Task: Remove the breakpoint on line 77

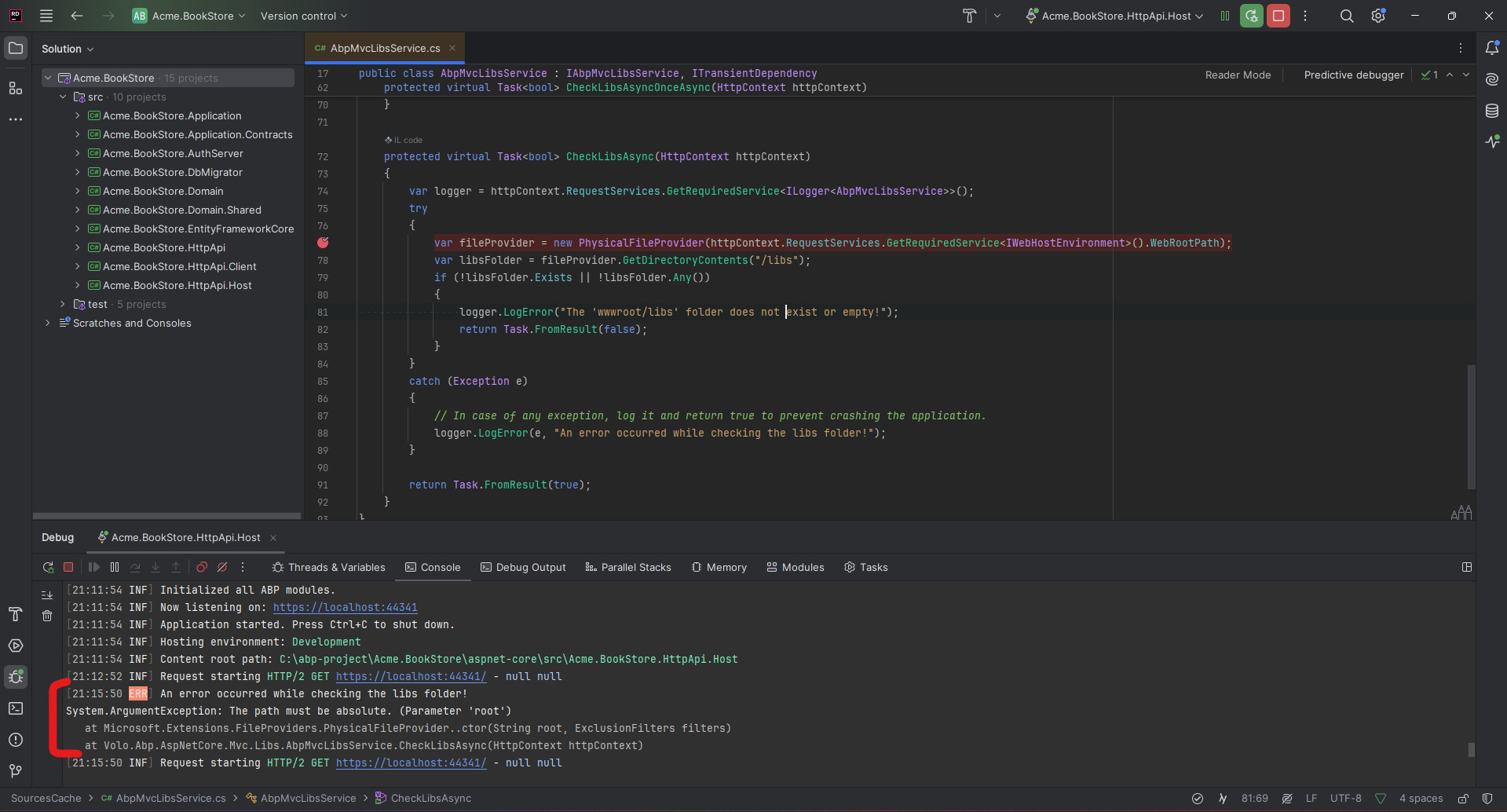Action: tap(323, 243)
